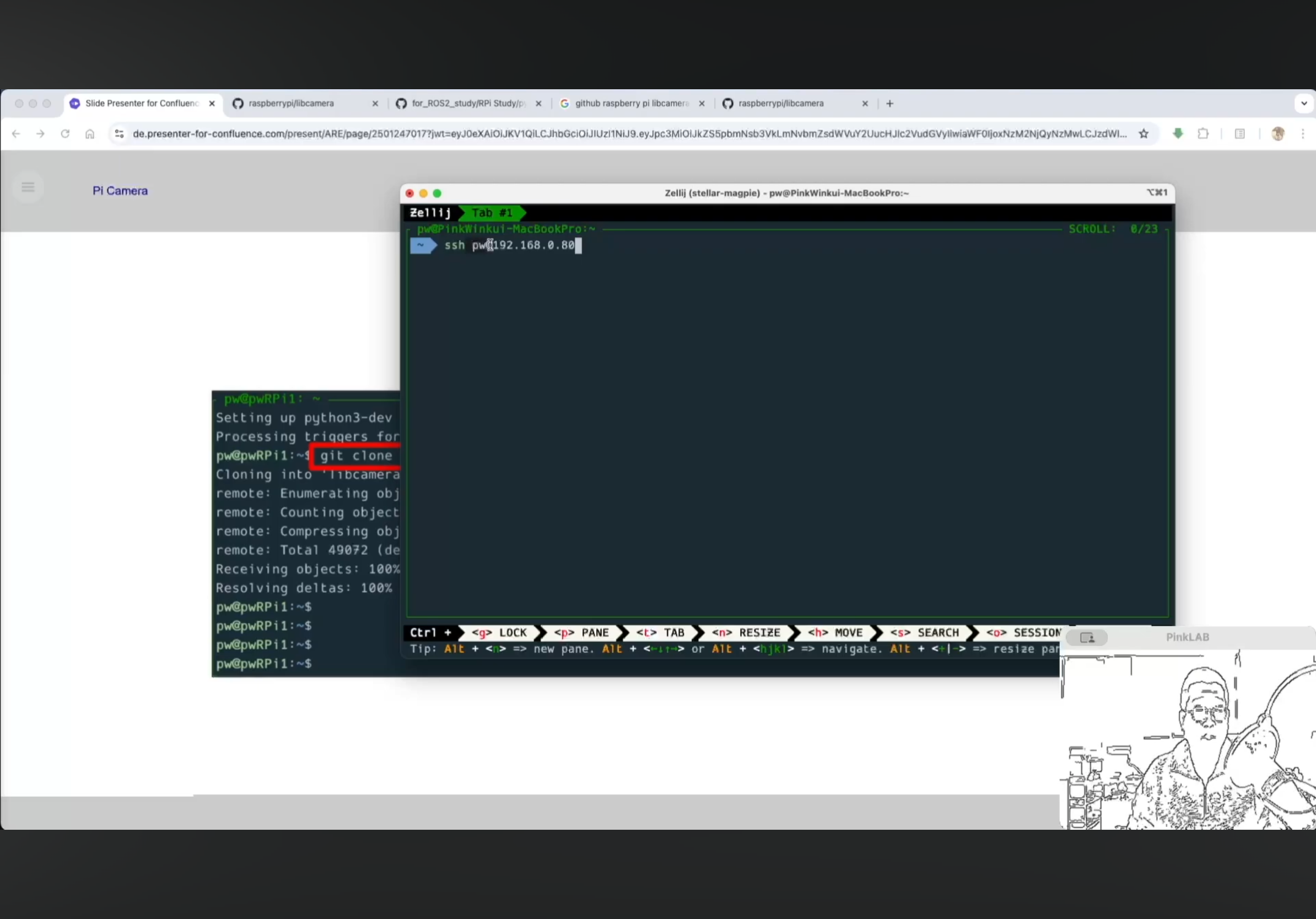
Task: Open the Chrome profile avatar
Action: tap(1277, 134)
